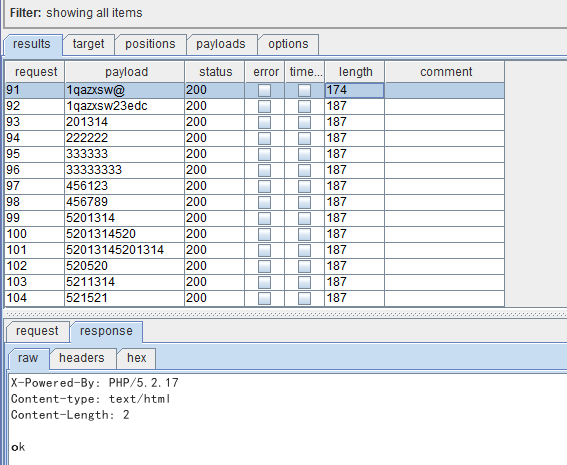Select payload 33333333 cell
This screenshot has height=465, width=567.
coord(125,170)
